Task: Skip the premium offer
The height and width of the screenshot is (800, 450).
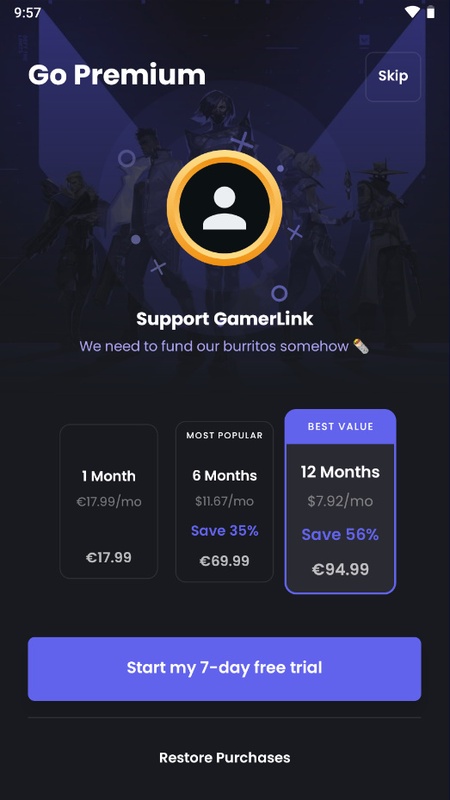Action: pos(393,77)
